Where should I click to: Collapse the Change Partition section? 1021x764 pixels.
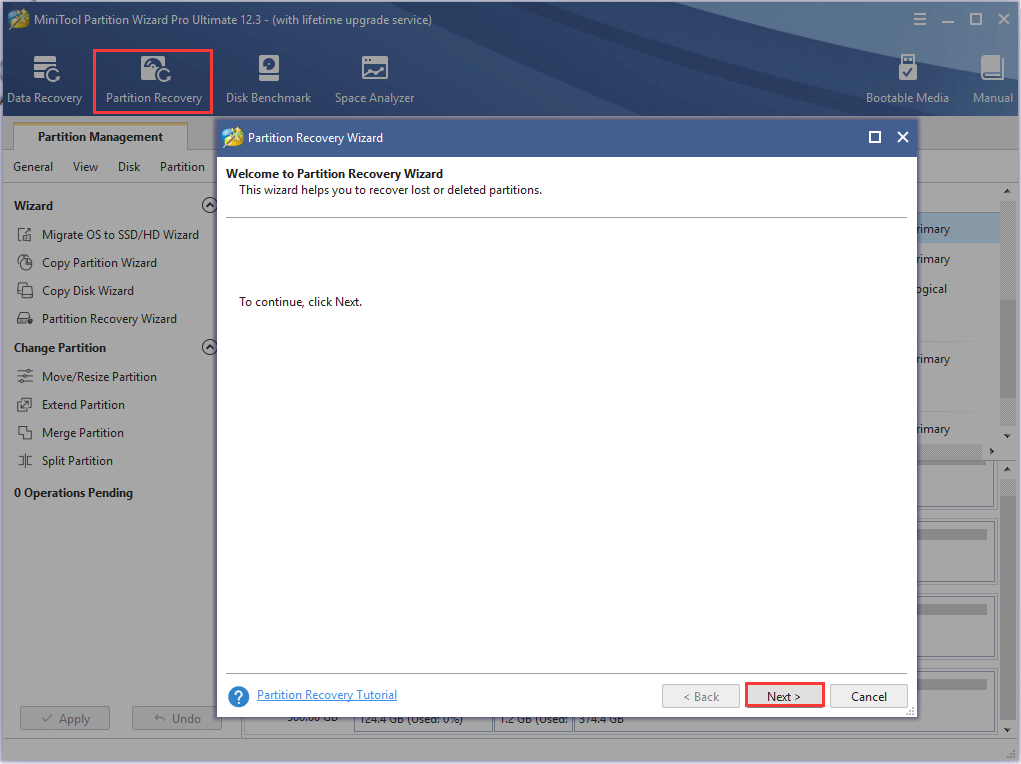coord(209,347)
